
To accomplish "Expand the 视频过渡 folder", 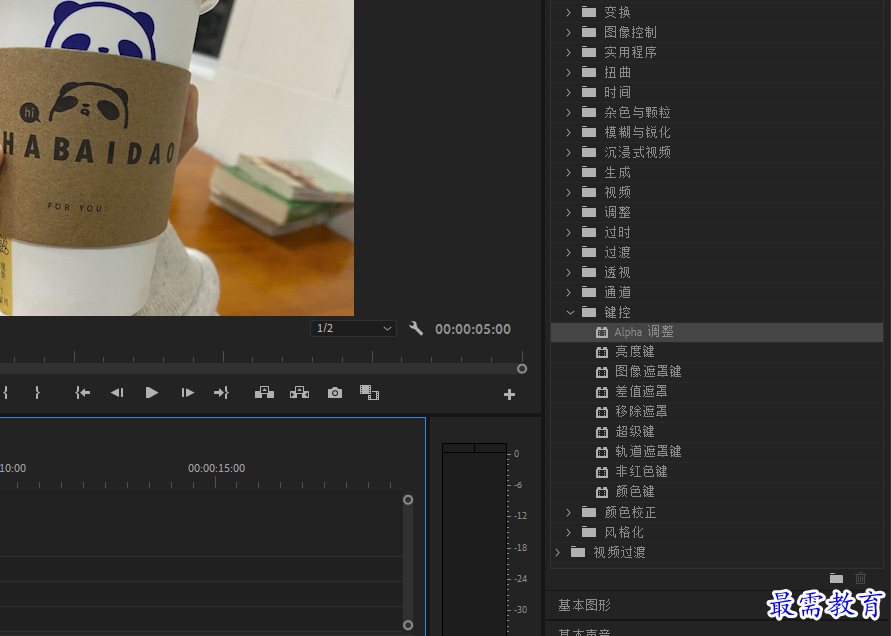I will point(557,552).
